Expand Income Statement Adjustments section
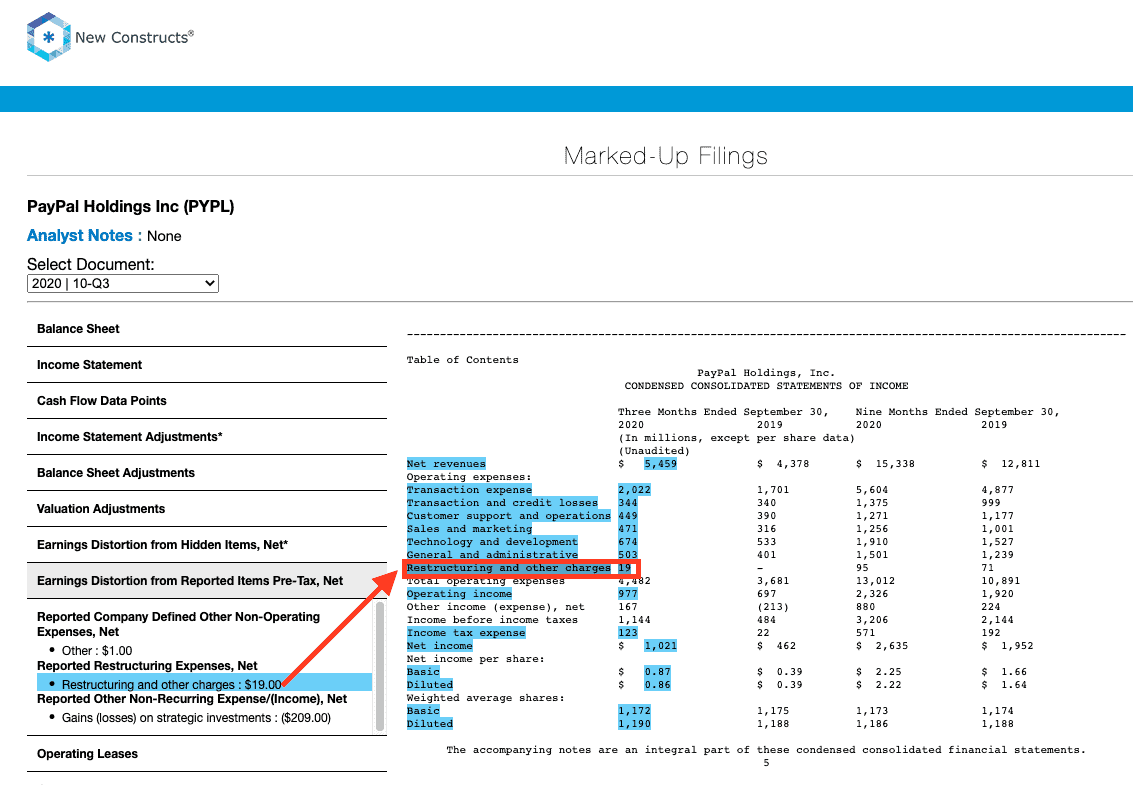This screenshot has height=785, width=1133. click(207, 437)
